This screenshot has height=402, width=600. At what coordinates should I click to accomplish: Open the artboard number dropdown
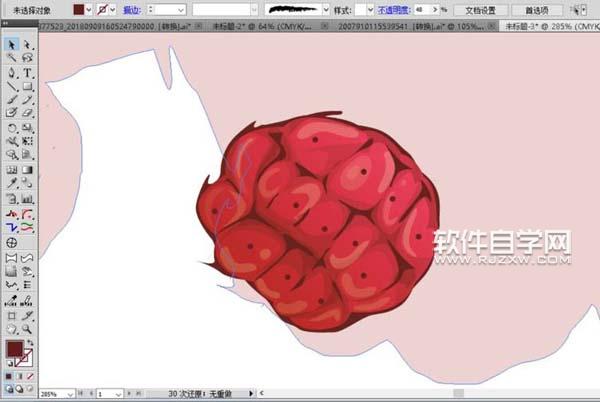(118, 394)
